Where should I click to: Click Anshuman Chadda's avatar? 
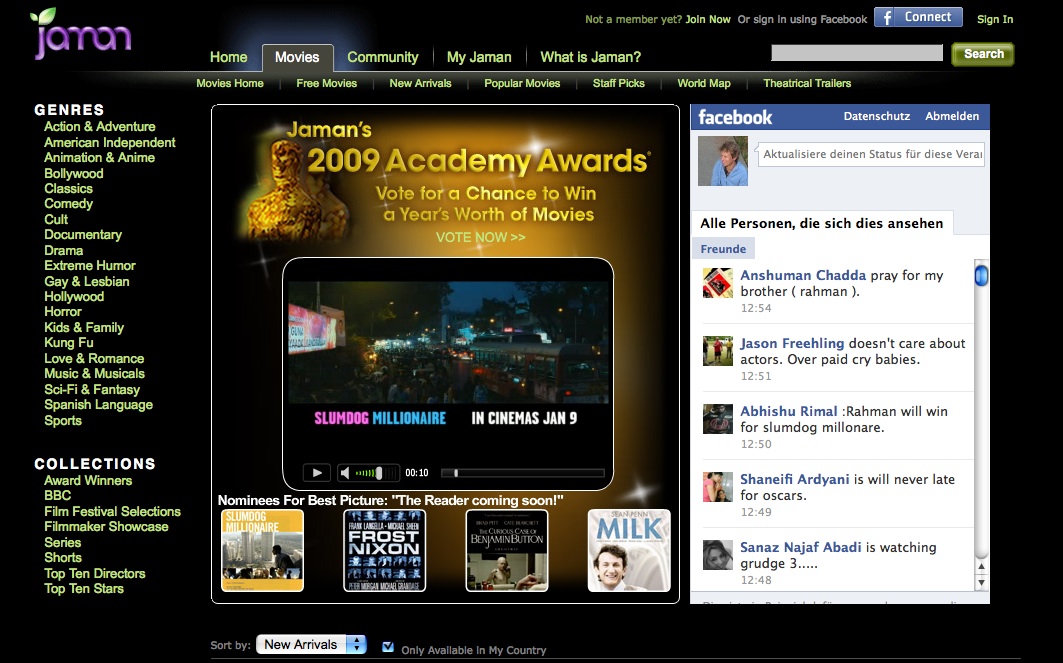click(x=718, y=283)
